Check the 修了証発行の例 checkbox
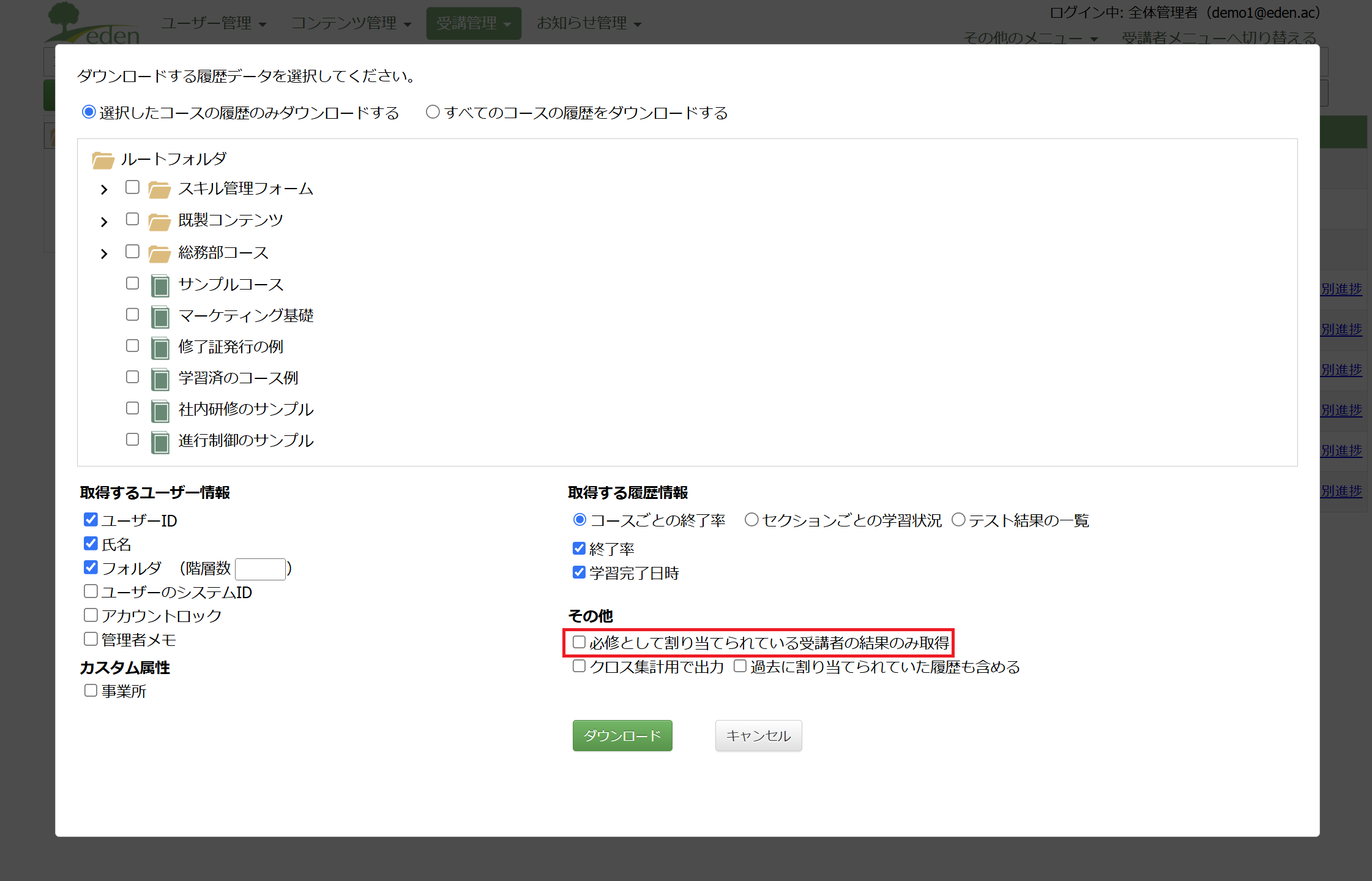This screenshot has width=1372, height=881. pos(132,345)
